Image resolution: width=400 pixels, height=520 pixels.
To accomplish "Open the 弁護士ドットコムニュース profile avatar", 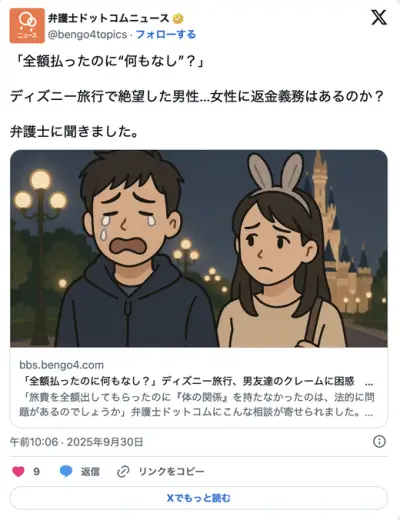I will pyautogui.click(x=27, y=26).
